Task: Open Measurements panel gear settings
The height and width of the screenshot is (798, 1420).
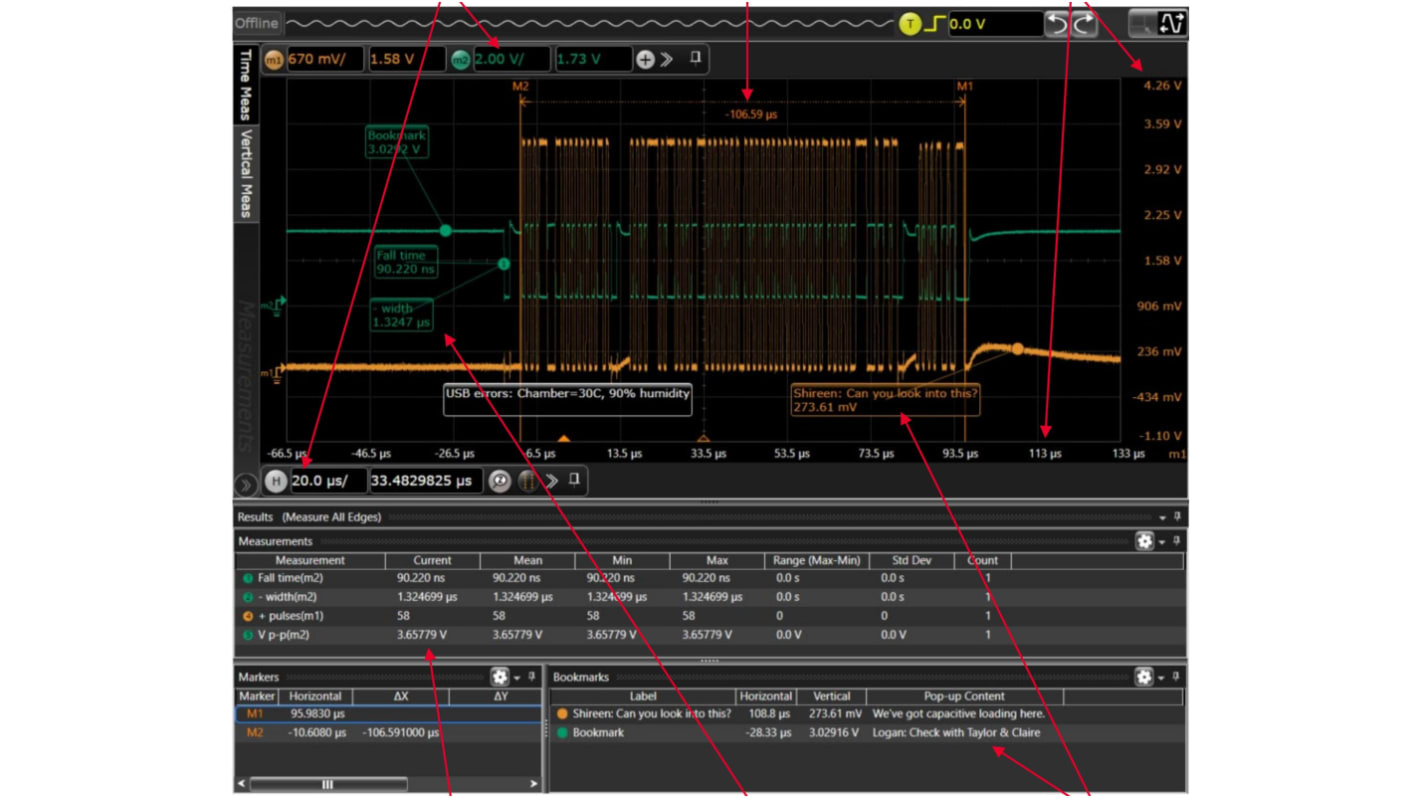Action: (x=1145, y=541)
